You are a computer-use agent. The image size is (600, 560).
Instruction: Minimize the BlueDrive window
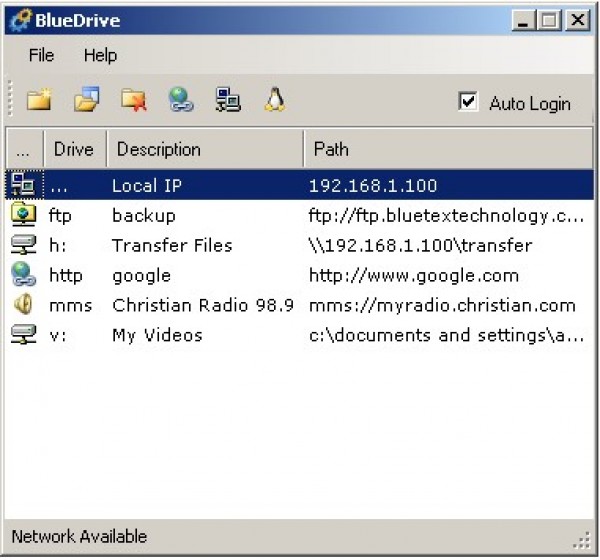tap(523, 20)
